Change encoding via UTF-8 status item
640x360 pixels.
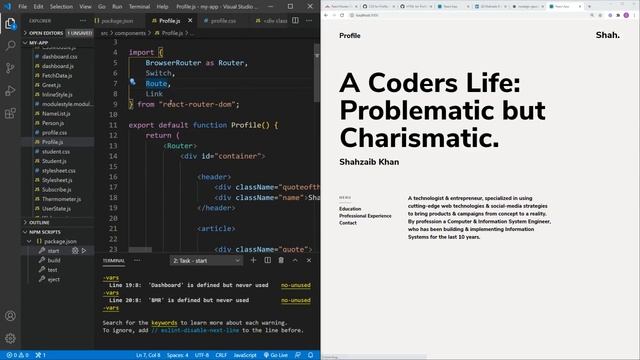click(x=202, y=355)
